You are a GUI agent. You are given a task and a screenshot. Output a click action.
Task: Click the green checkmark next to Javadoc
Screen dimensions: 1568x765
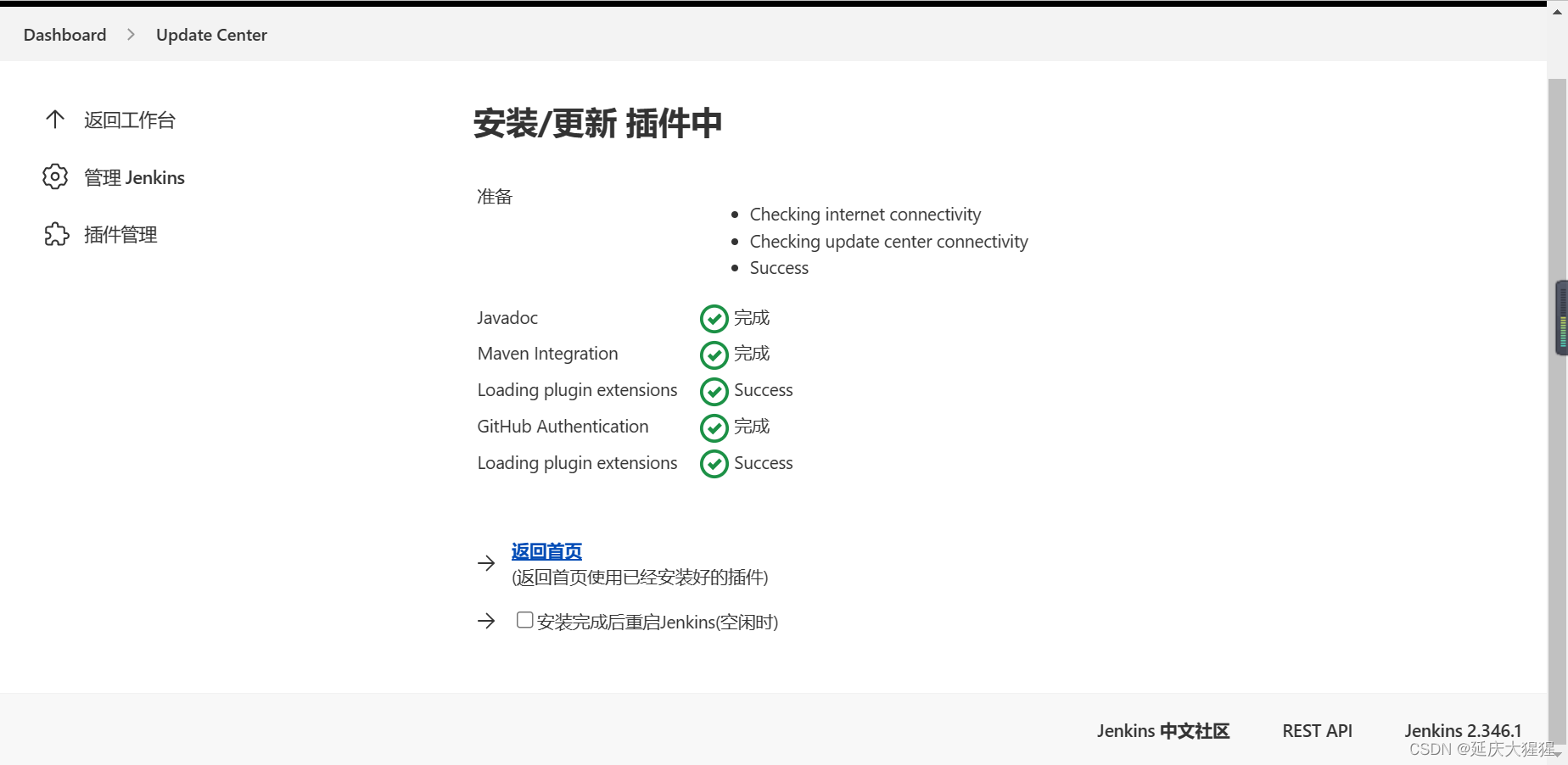coord(714,318)
